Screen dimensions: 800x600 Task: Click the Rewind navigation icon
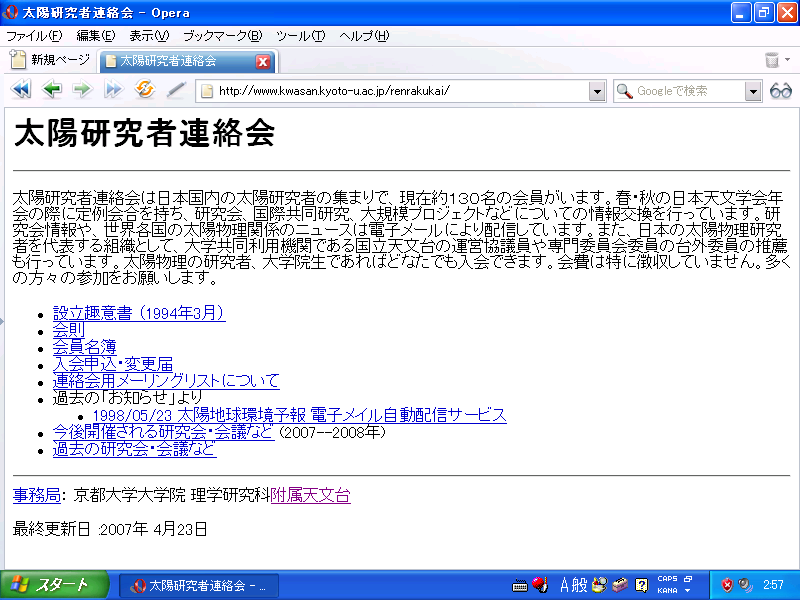coord(21,90)
